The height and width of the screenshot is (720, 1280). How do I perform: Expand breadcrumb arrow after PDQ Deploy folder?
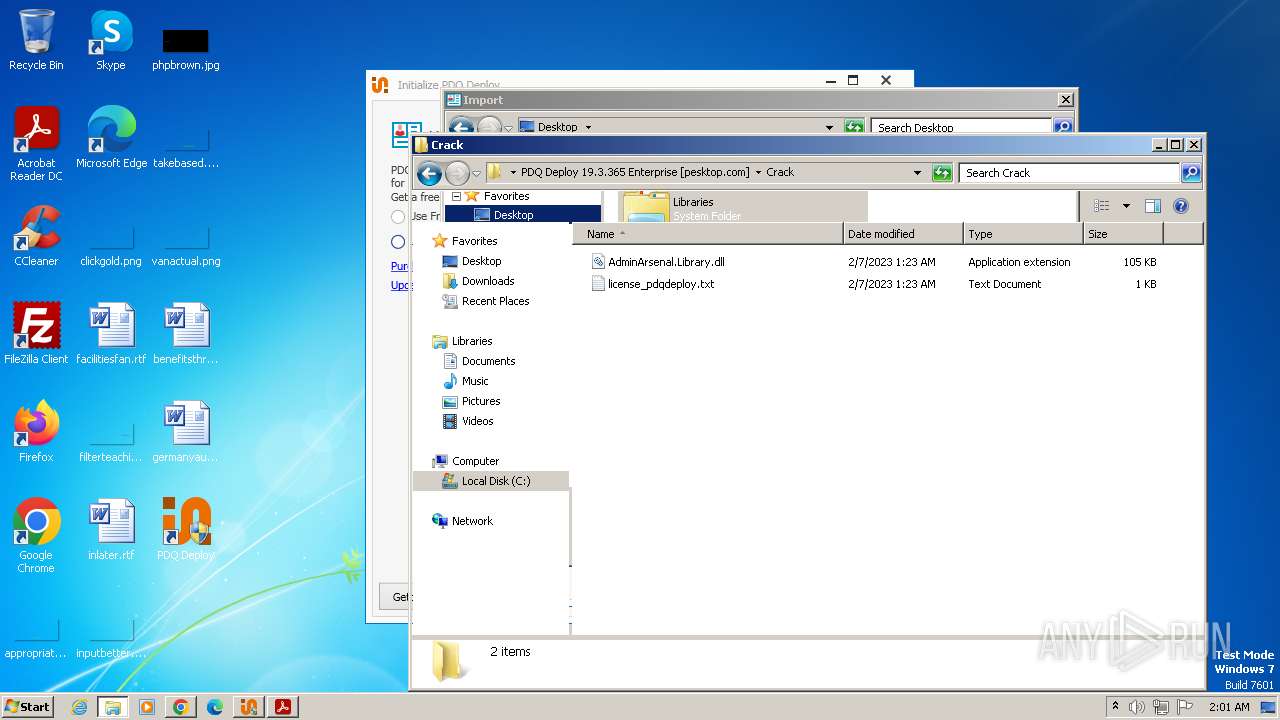click(x=758, y=173)
